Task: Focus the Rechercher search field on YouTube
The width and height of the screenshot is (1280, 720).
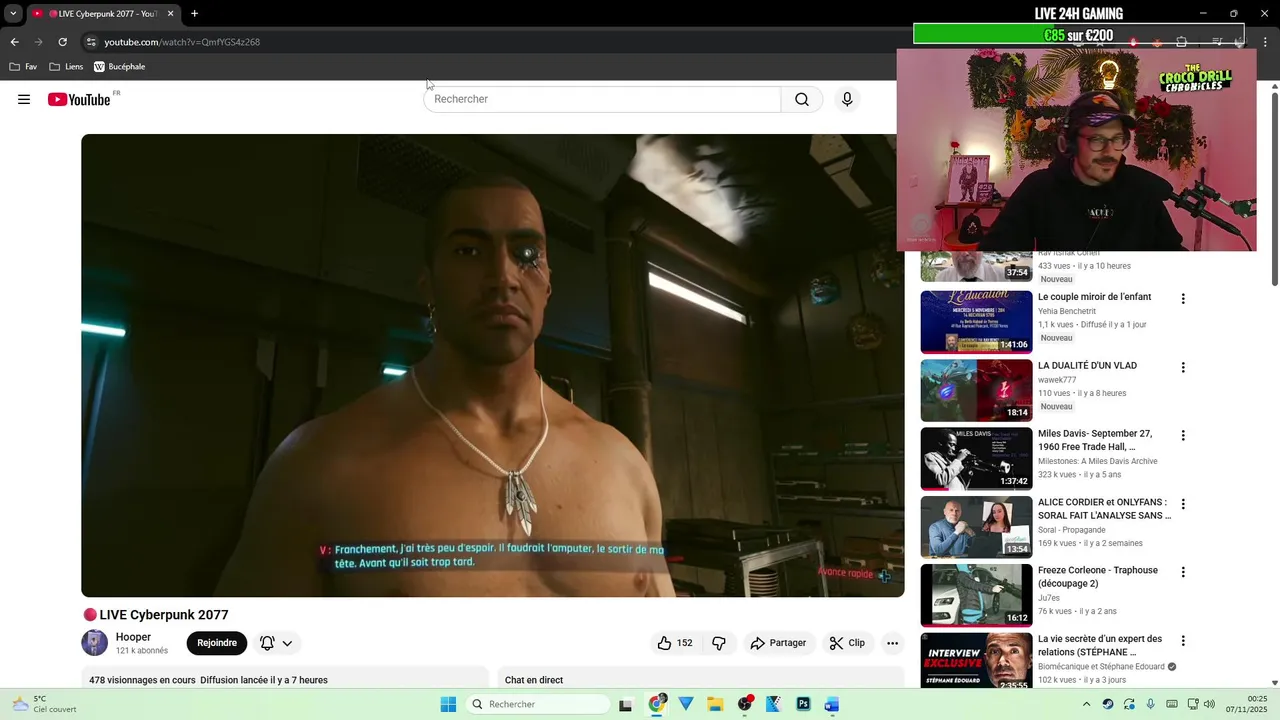Action: [x=603, y=99]
